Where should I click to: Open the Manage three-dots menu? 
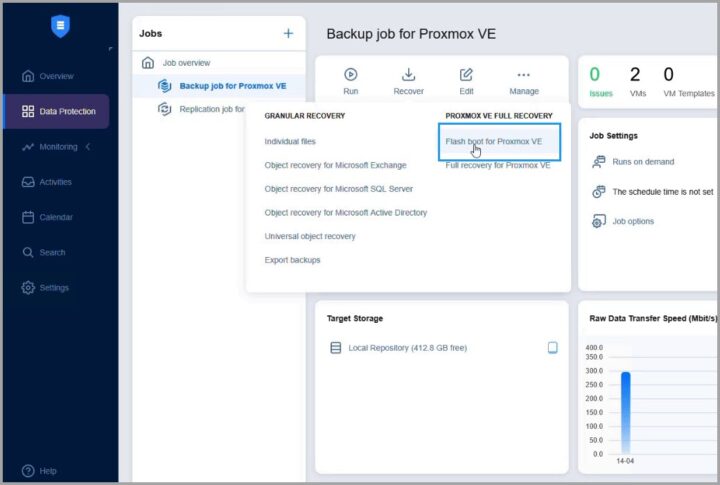[523, 75]
